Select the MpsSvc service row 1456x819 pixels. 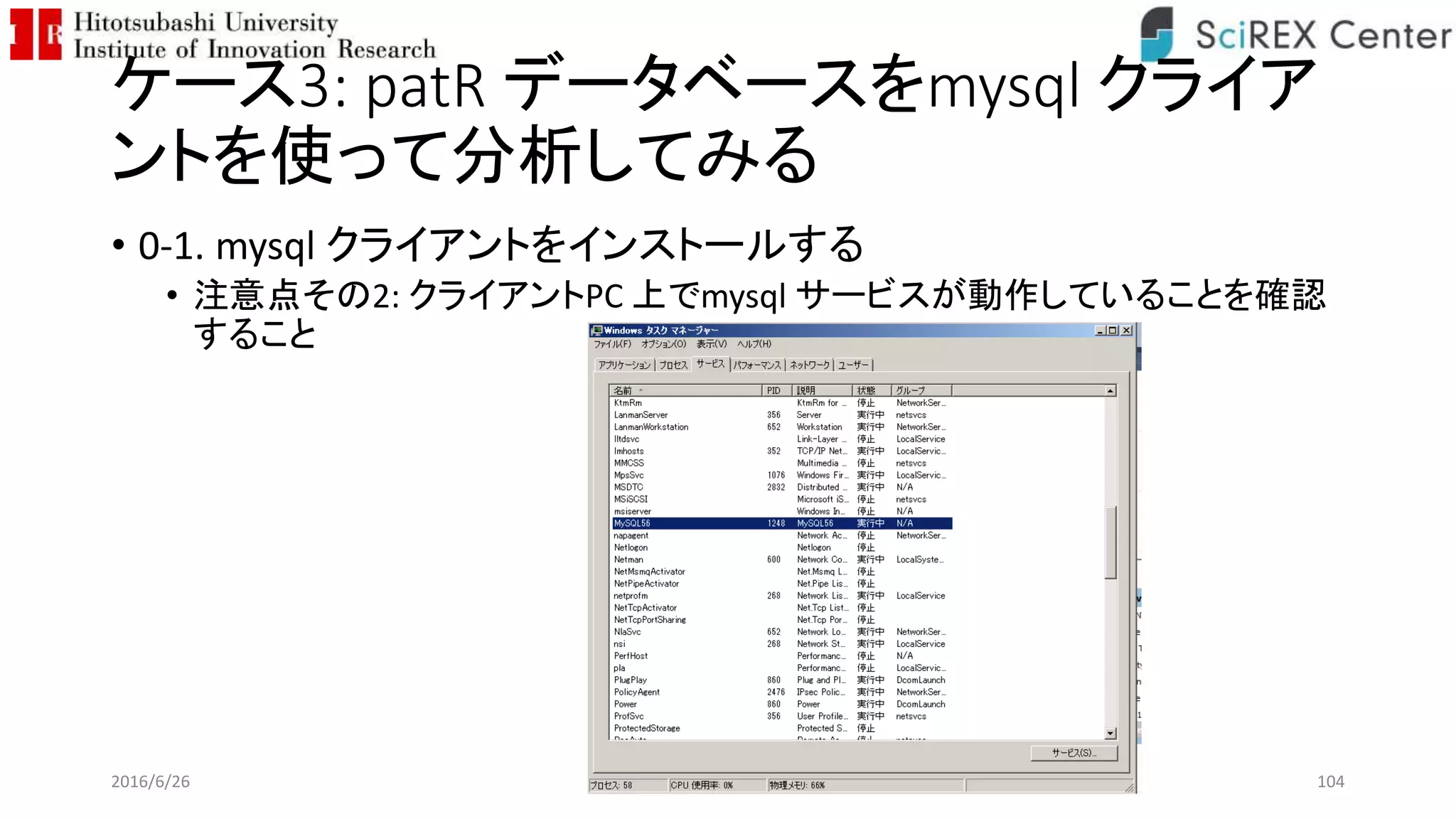tap(782, 476)
